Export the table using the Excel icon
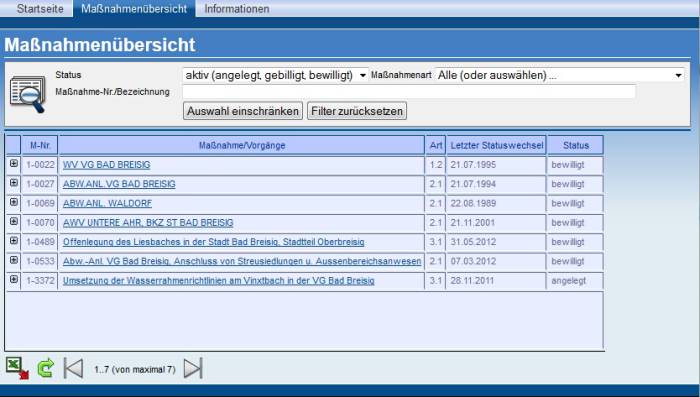This screenshot has height=397, width=700. tap(17, 368)
